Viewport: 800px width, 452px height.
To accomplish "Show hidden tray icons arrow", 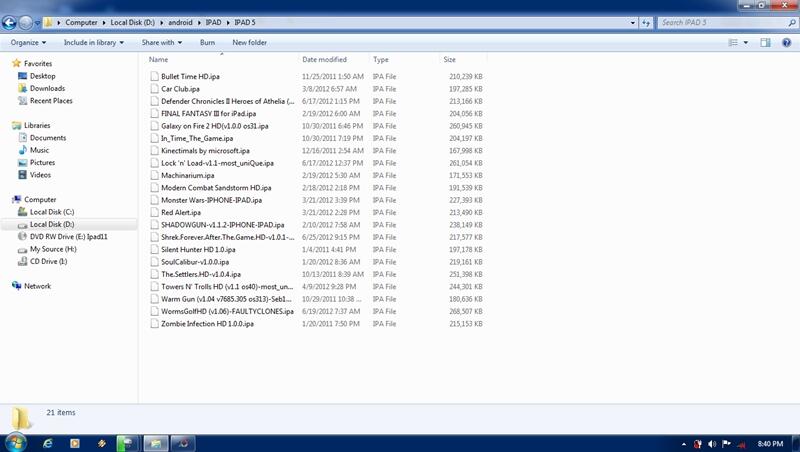I will [684, 444].
